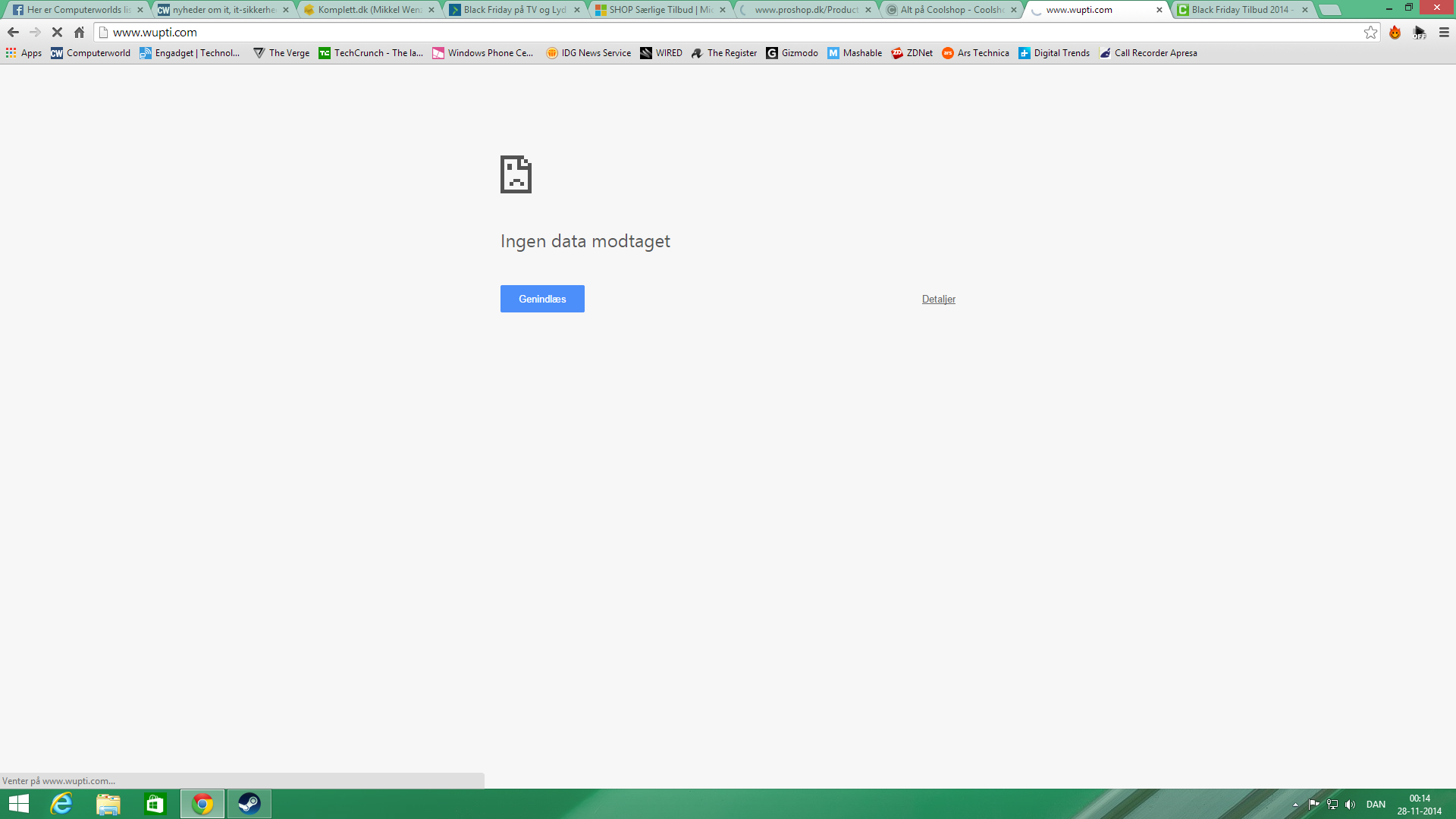Open the DAN keyboard language selector

1376,805
